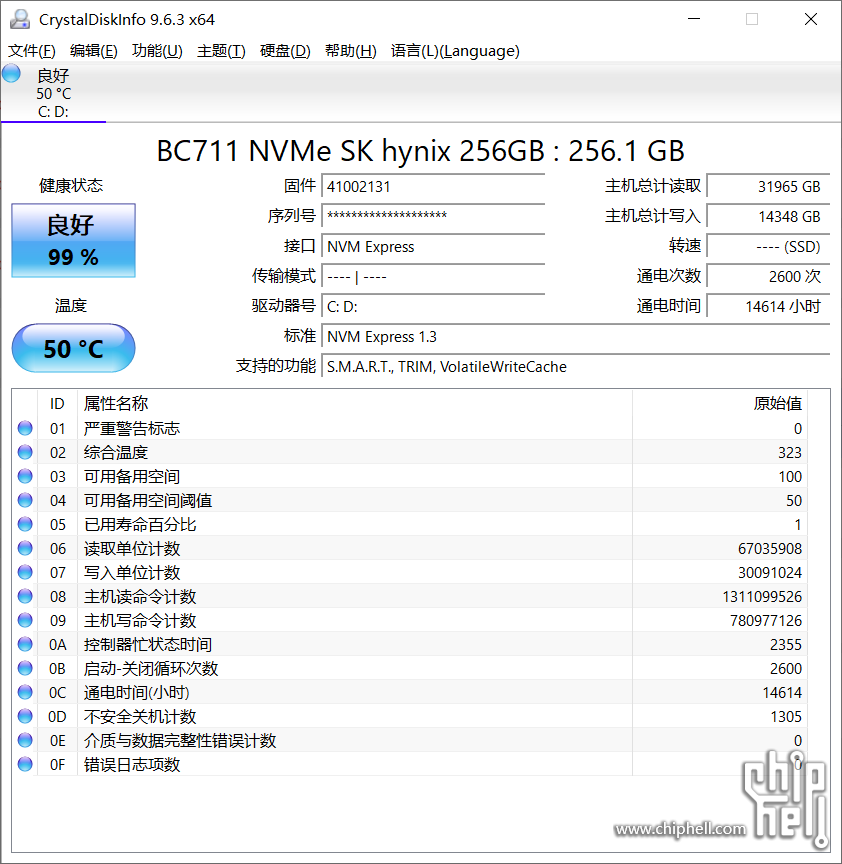Open the 功能(U) menu
This screenshot has height=864, width=842.
[x=157, y=51]
